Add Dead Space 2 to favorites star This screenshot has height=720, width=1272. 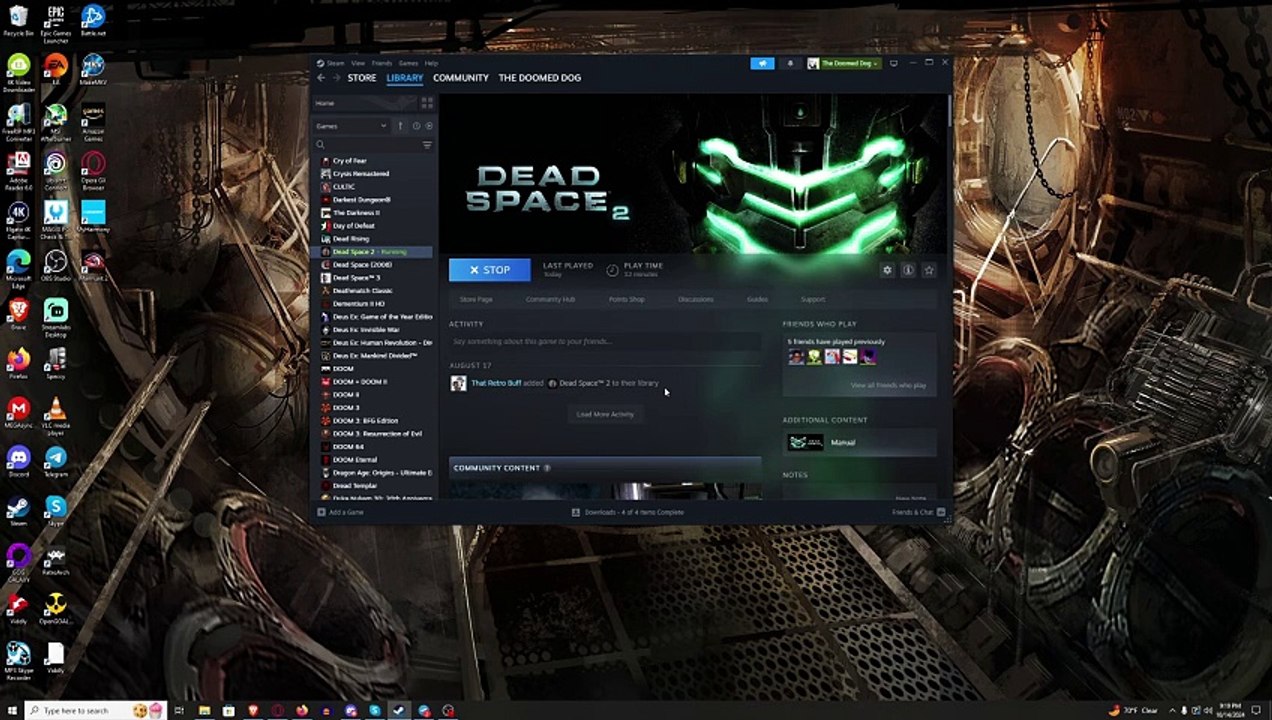point(928,270)
